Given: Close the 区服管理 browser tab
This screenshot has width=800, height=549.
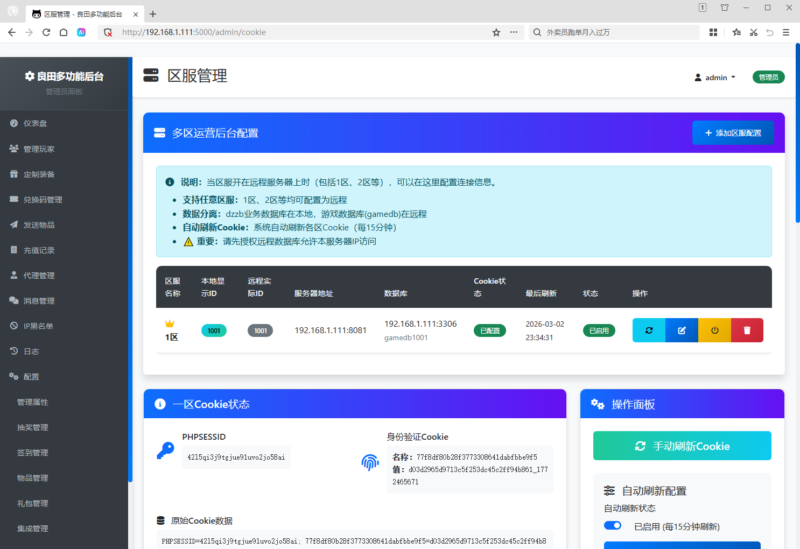Looking at the screenshot, I should coord(135,14).
